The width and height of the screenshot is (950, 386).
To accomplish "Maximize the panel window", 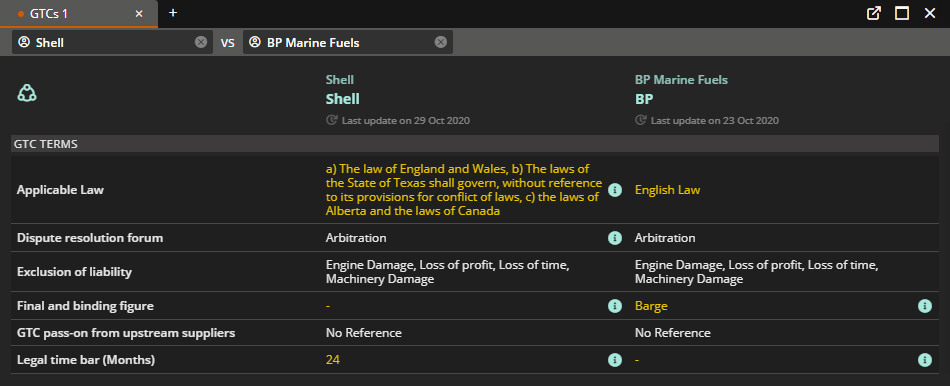I will [902, 13].
